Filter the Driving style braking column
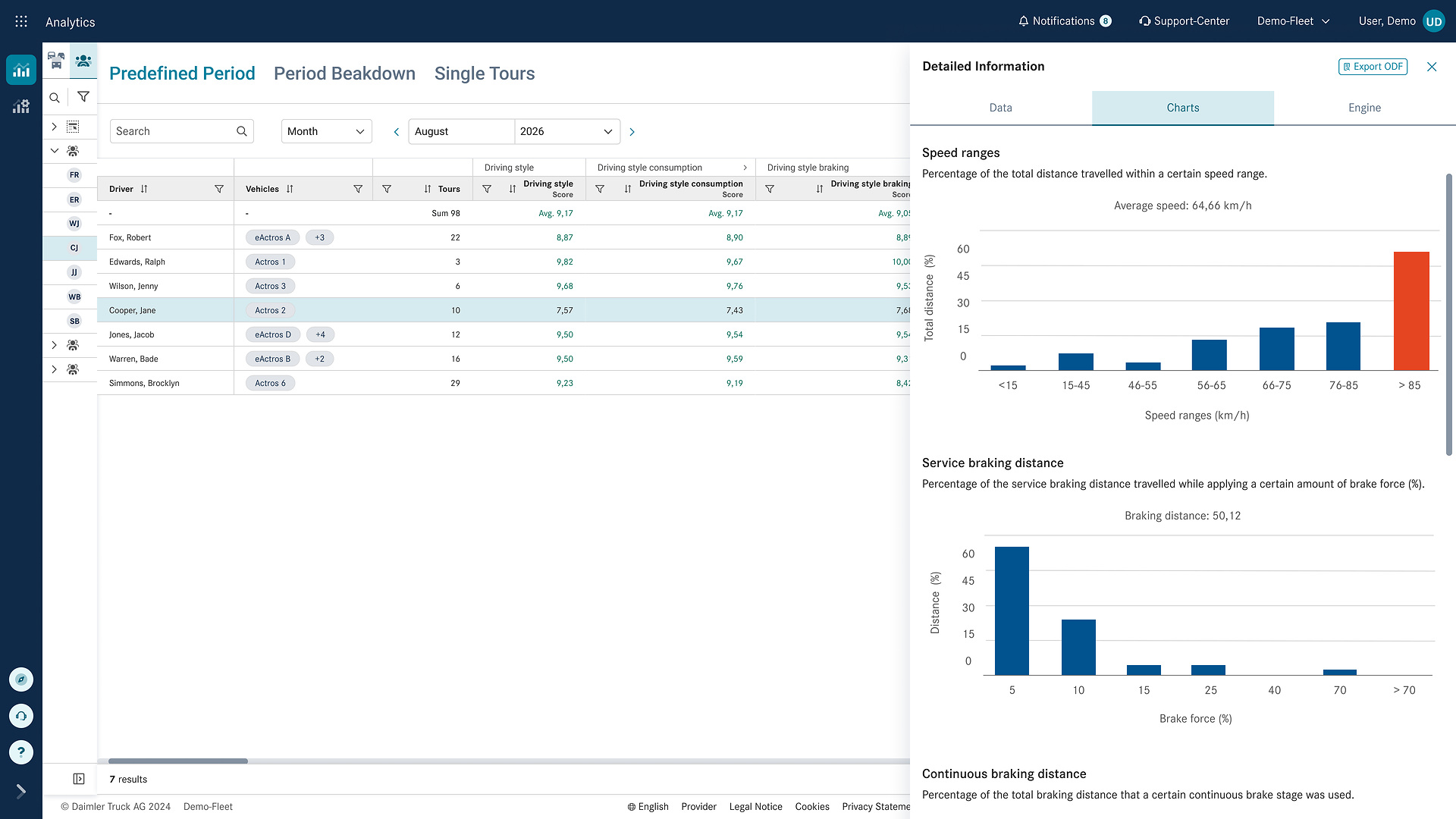This screenshot has height=819, width=1456. click(x=770, y=189)
